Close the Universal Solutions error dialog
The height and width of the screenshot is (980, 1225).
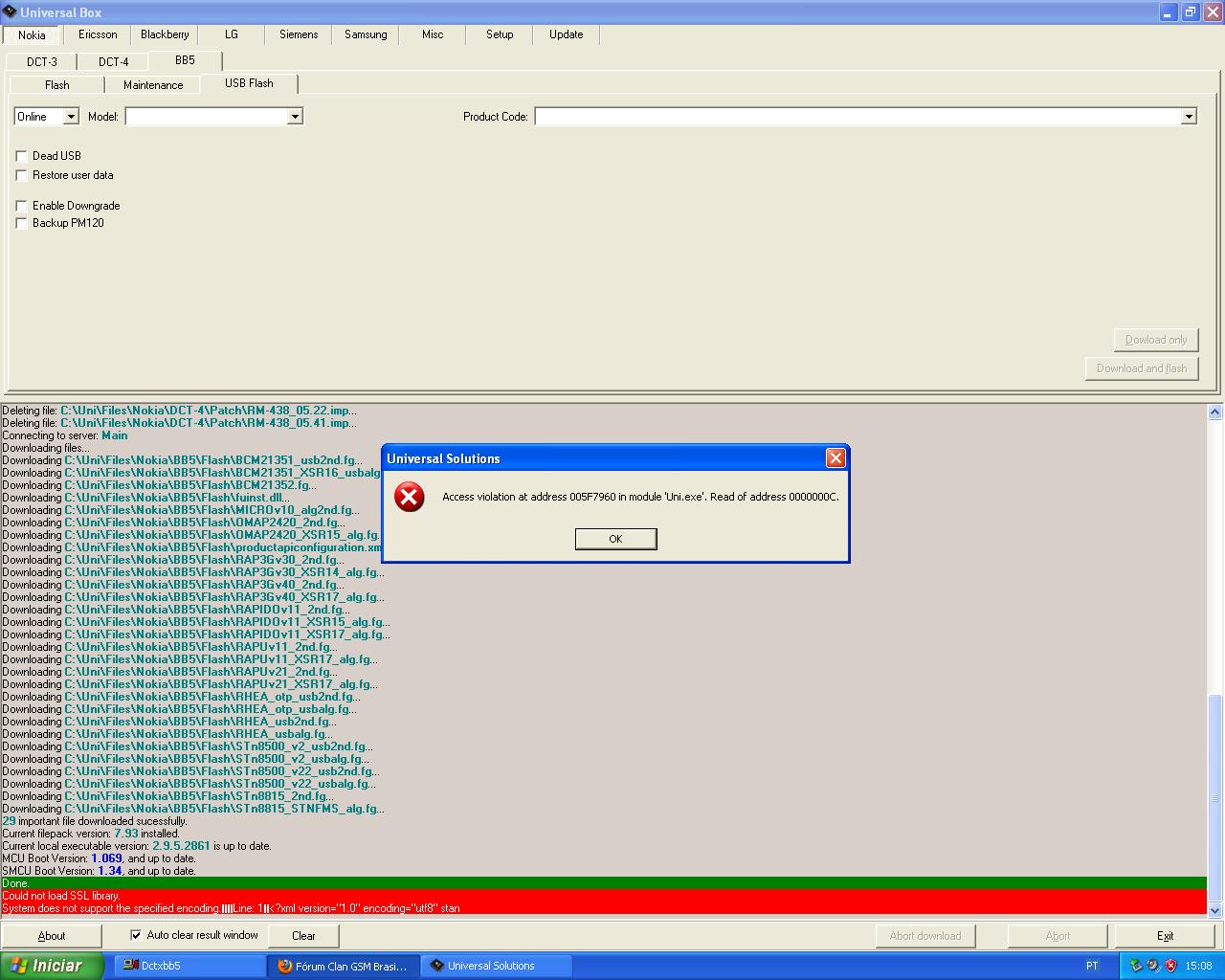tap(835, 458)
